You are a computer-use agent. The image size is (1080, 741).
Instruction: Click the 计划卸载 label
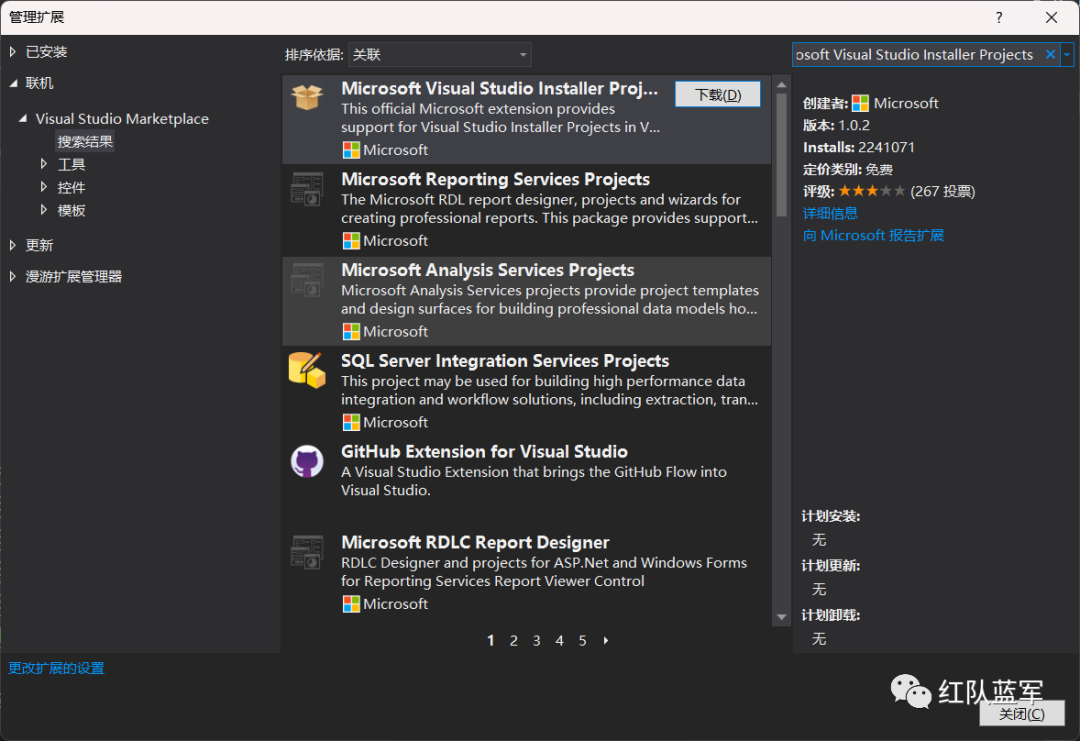[831, 616]
